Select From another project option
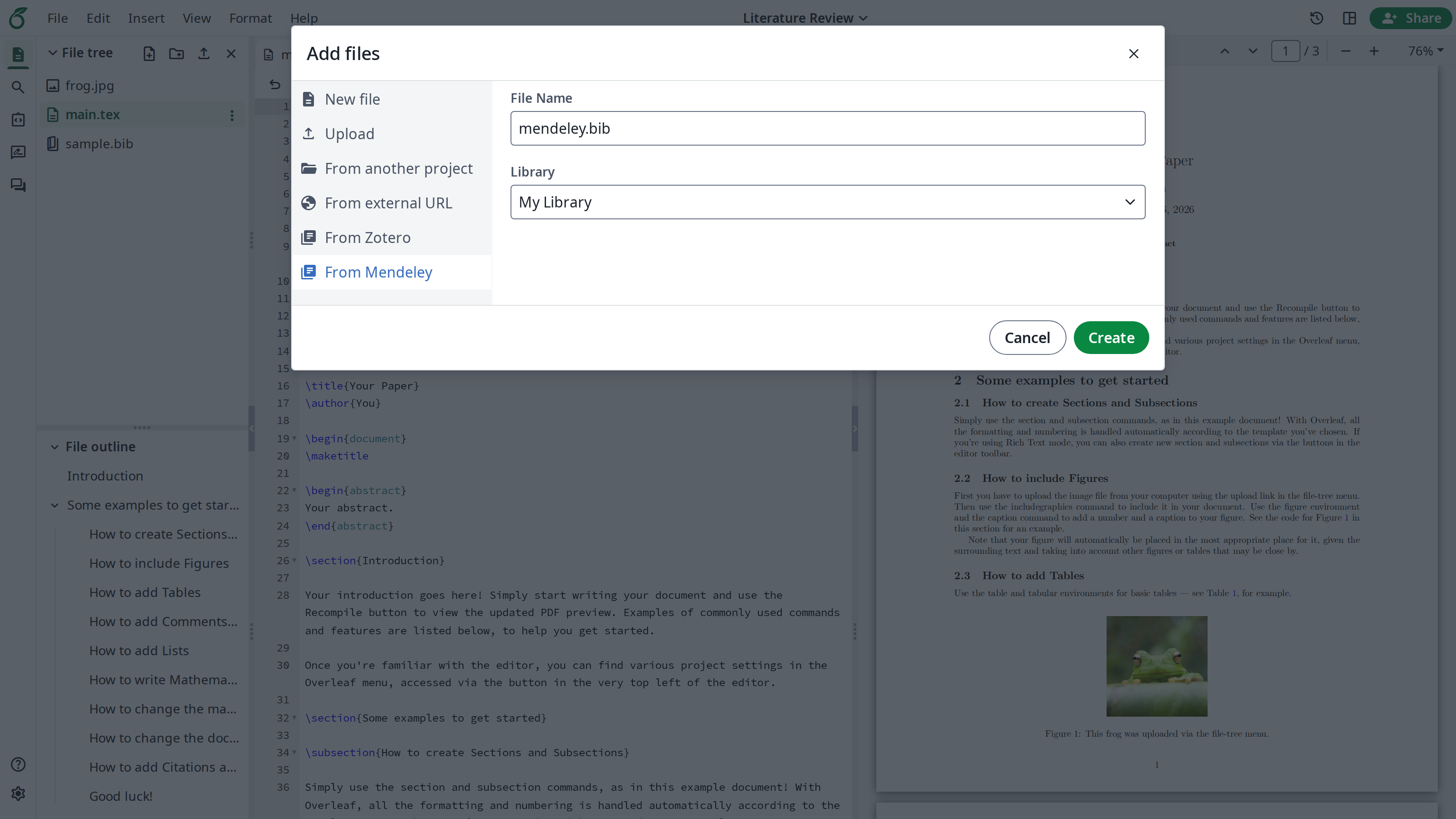Image resolution: width=1456 pixels, height=819 pixels. pyautogui.click(x=391, y=168)
